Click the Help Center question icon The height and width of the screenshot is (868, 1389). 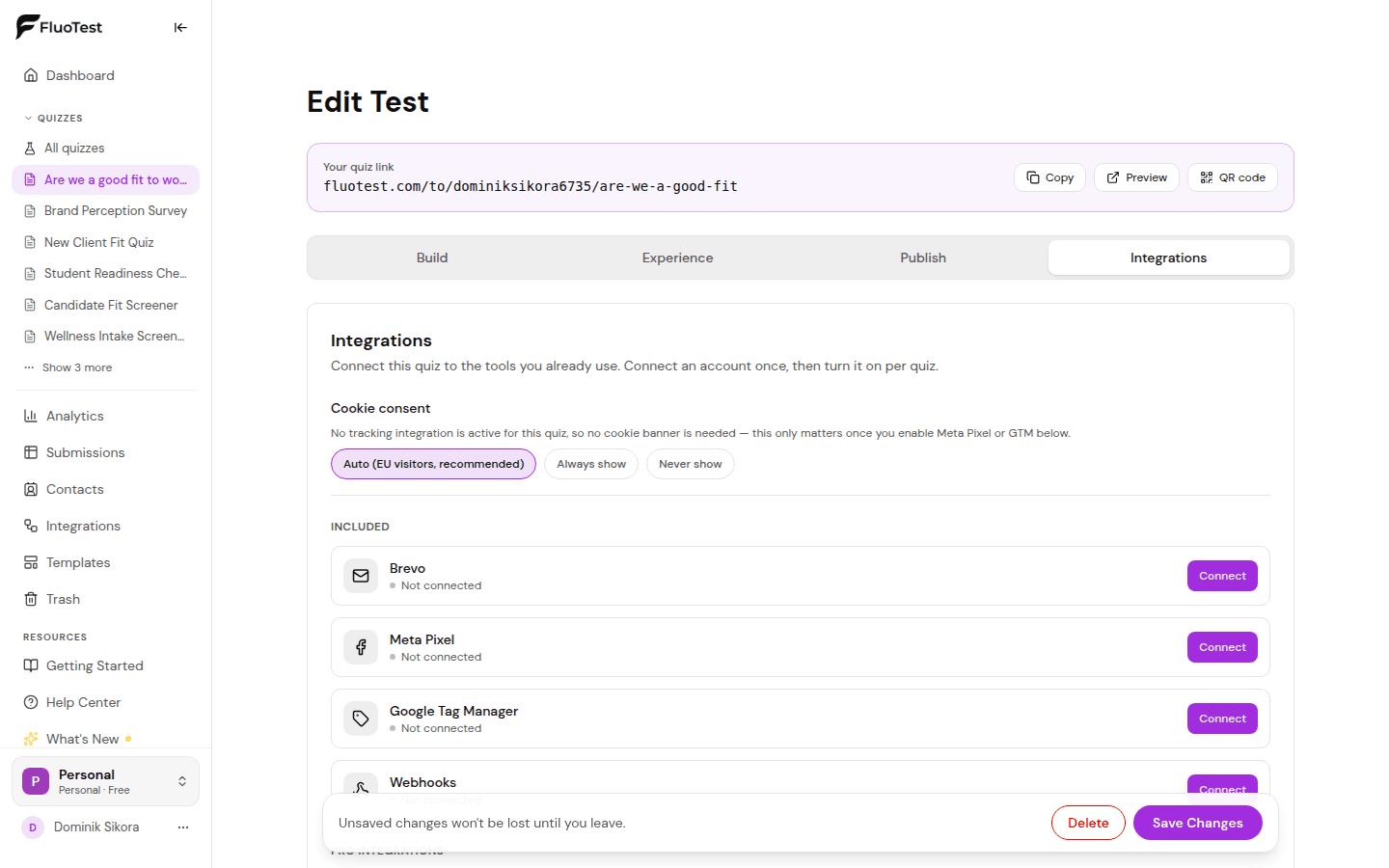coord(31,702)
